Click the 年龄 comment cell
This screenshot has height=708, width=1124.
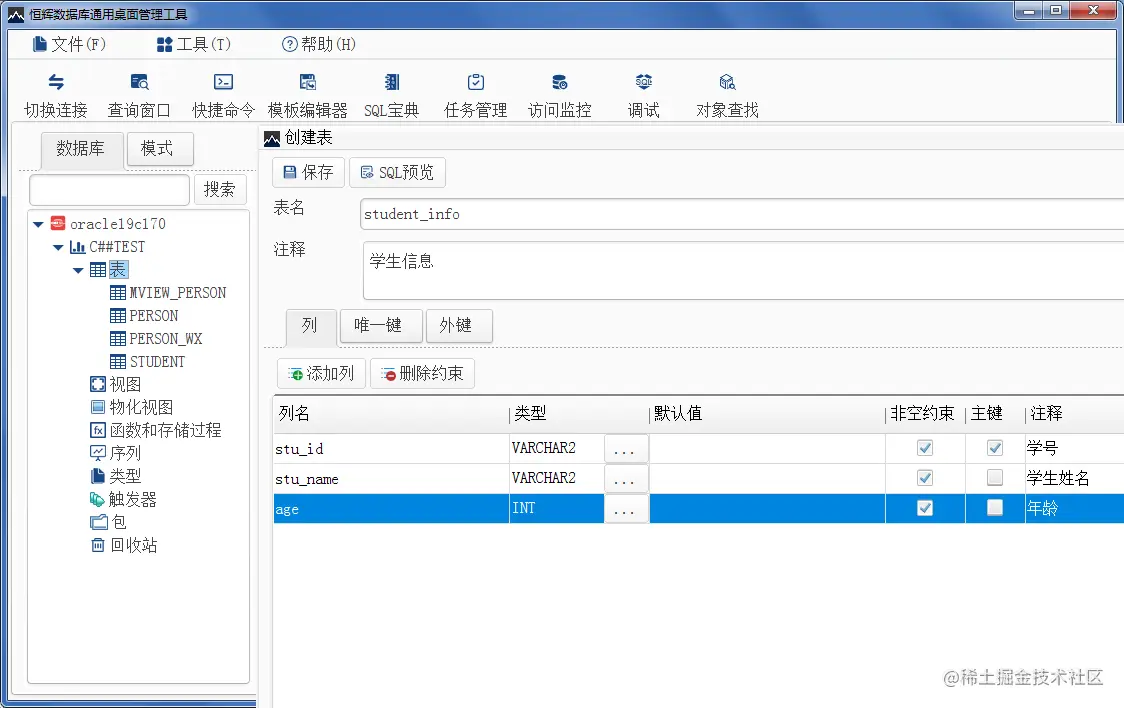(x=1075, y=509)
